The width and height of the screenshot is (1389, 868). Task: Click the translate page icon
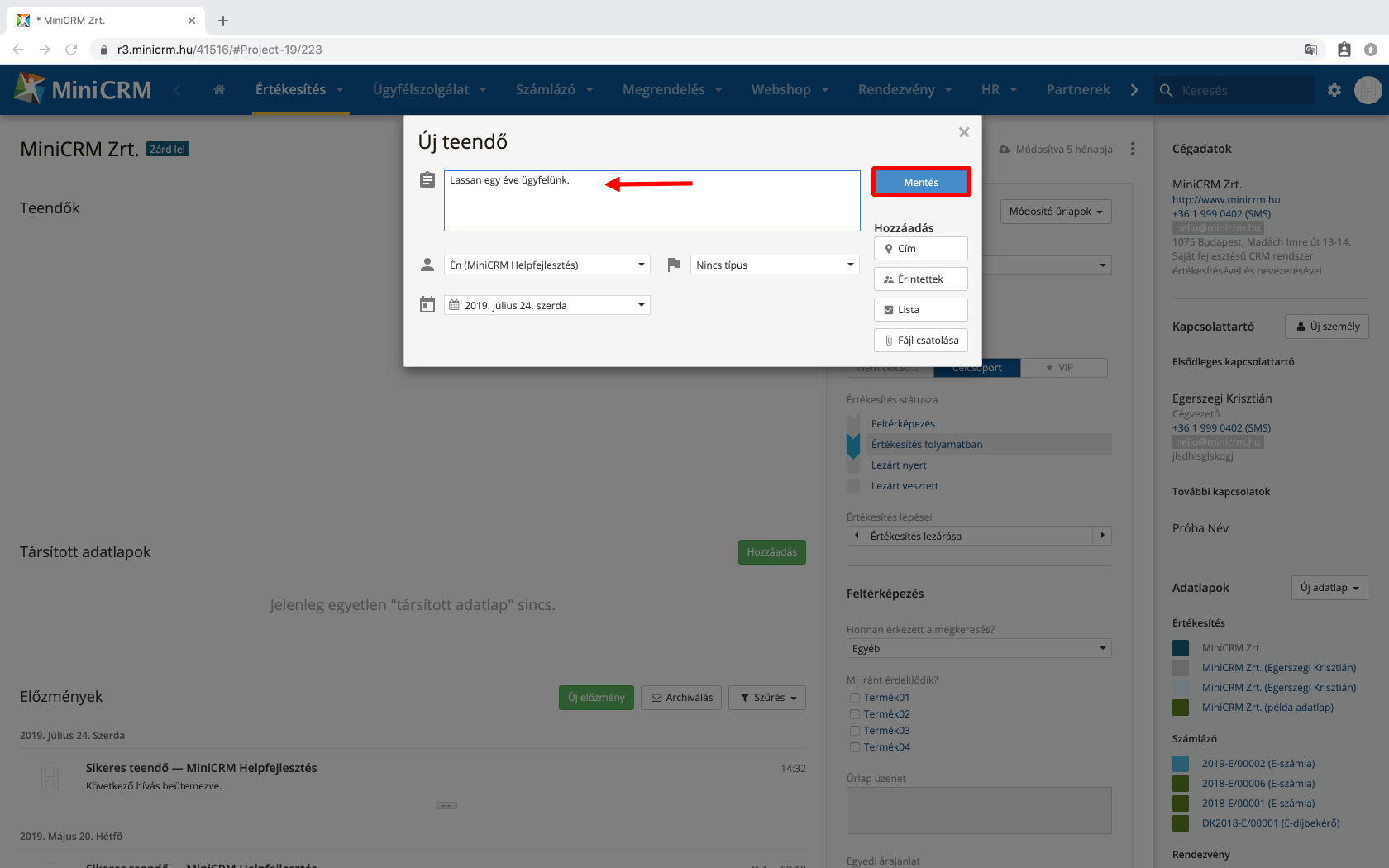point(1310,50)
